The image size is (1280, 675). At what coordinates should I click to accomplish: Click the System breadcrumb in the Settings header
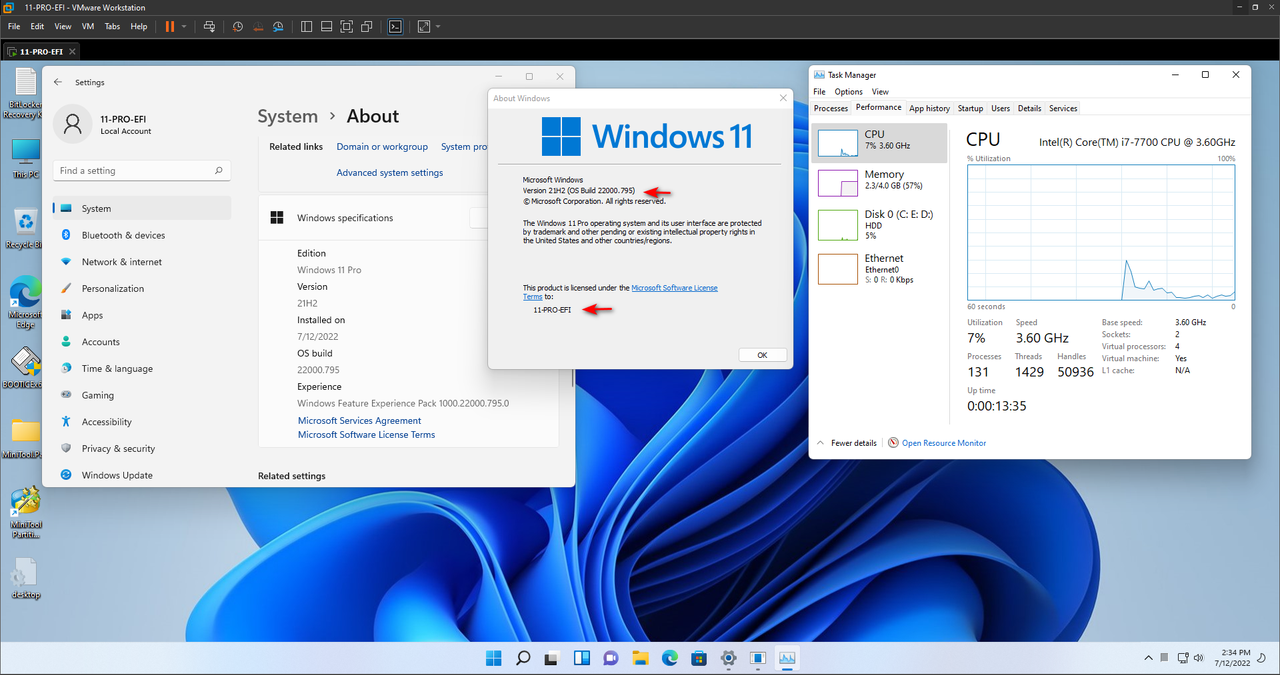(x=288, y=116)
